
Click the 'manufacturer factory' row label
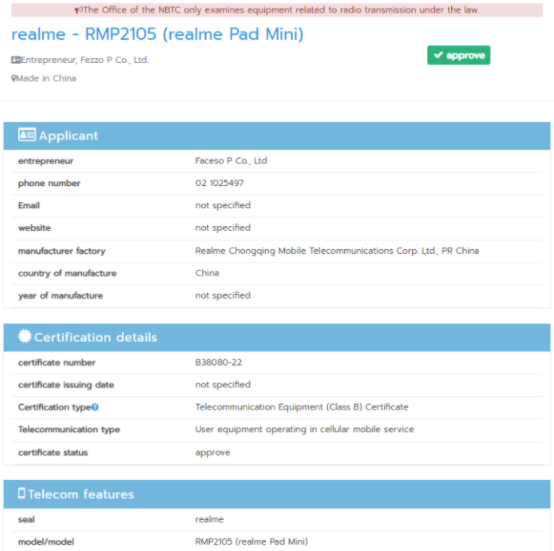pyautogui.click(x=62, y=251)
